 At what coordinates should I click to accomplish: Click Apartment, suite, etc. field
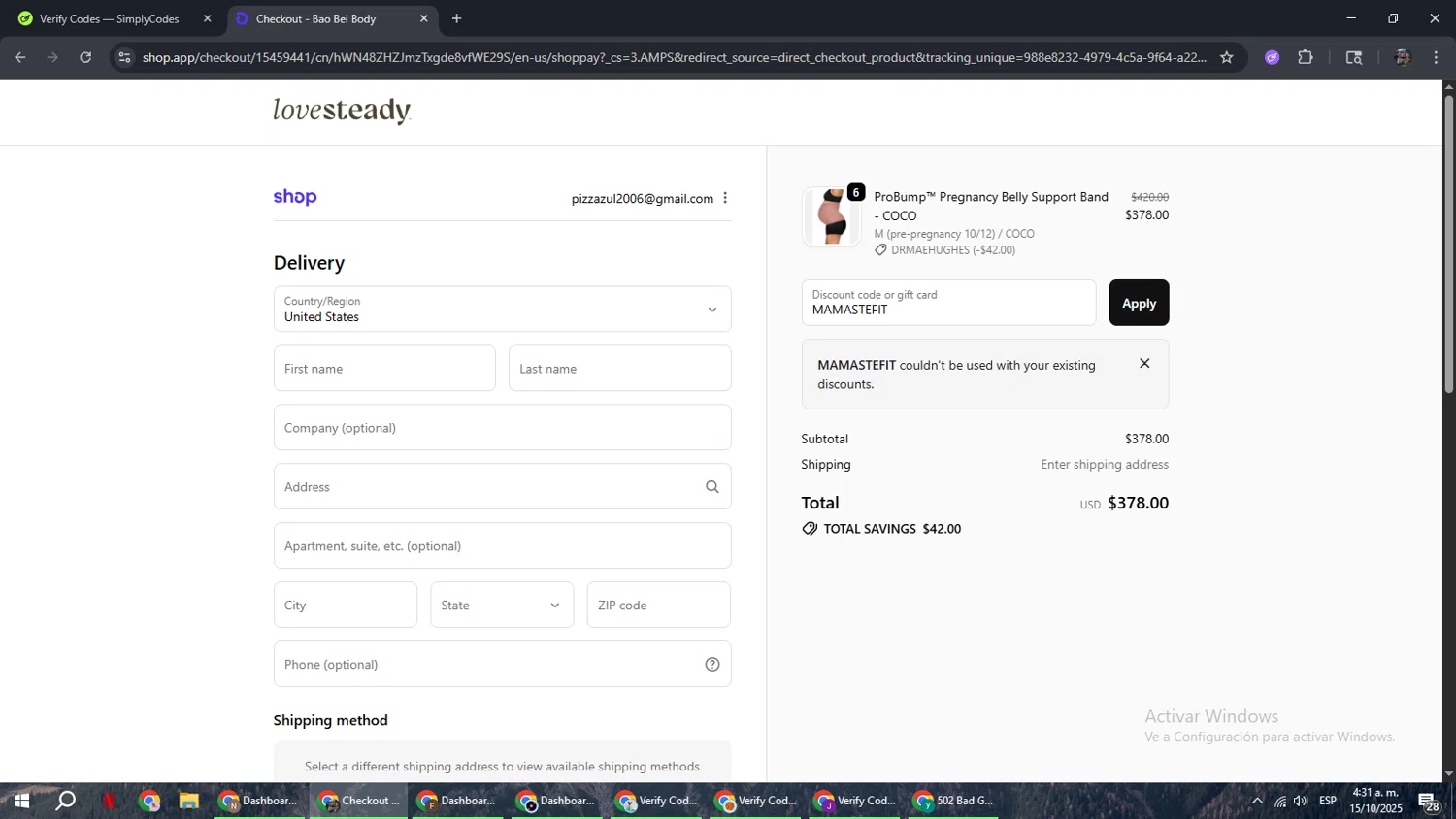502,546
